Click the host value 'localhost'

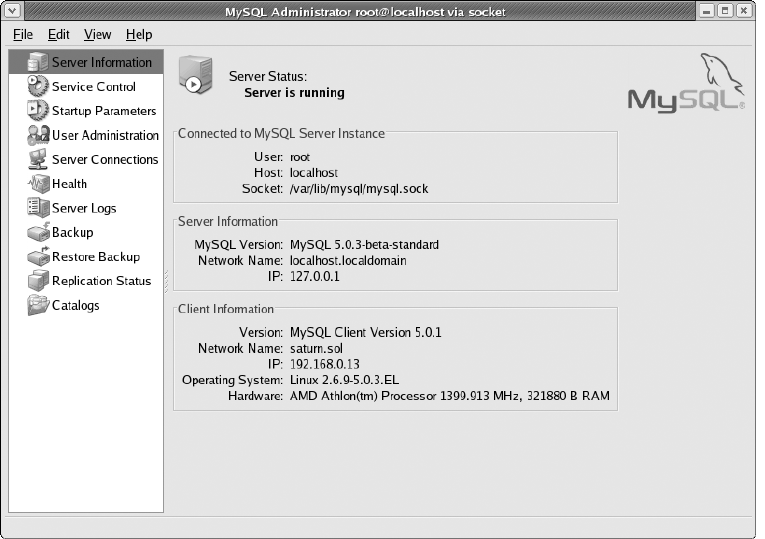(x=314, y=173)
